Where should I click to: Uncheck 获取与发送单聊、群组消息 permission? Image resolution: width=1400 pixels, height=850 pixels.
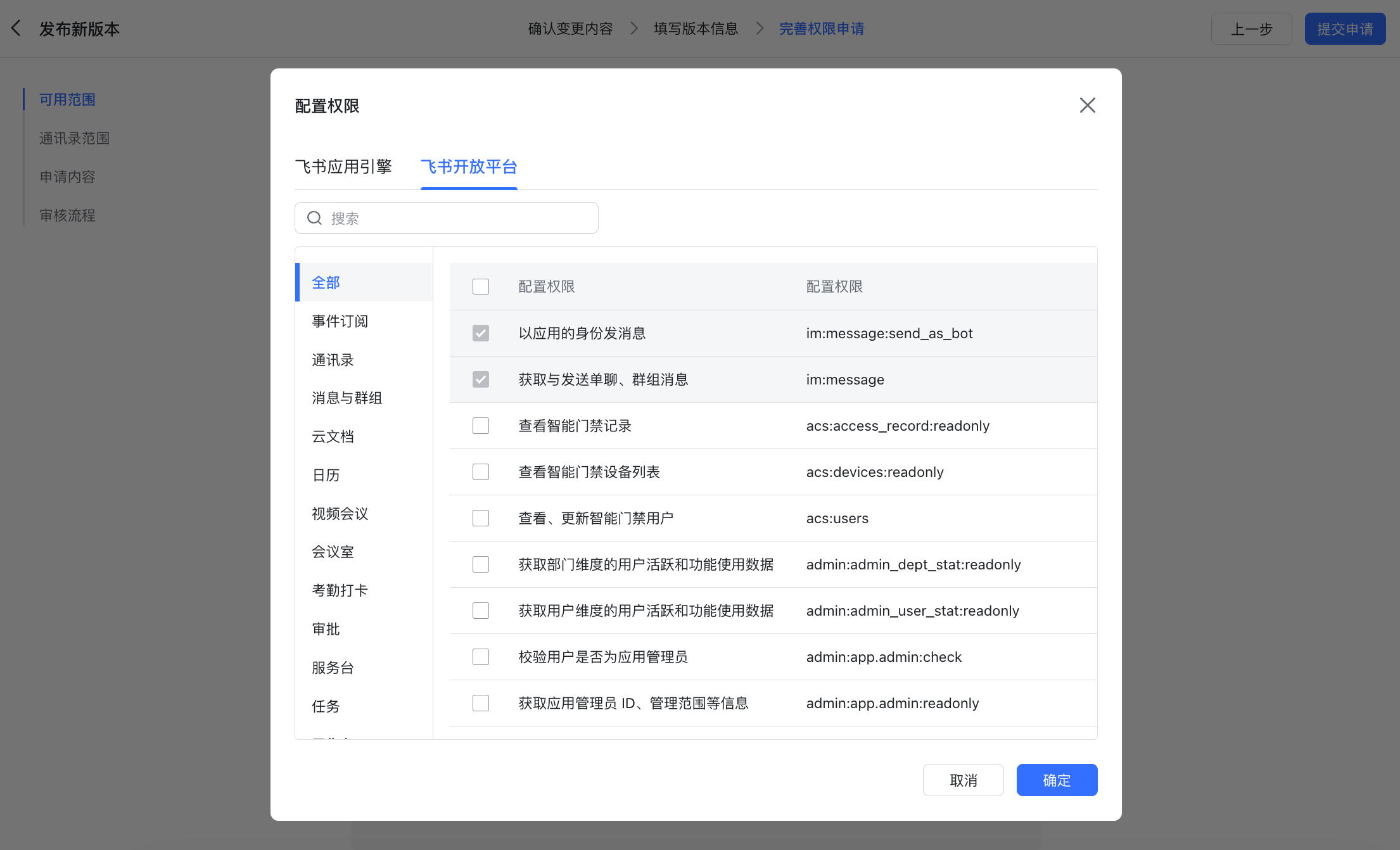pos(481,379)
